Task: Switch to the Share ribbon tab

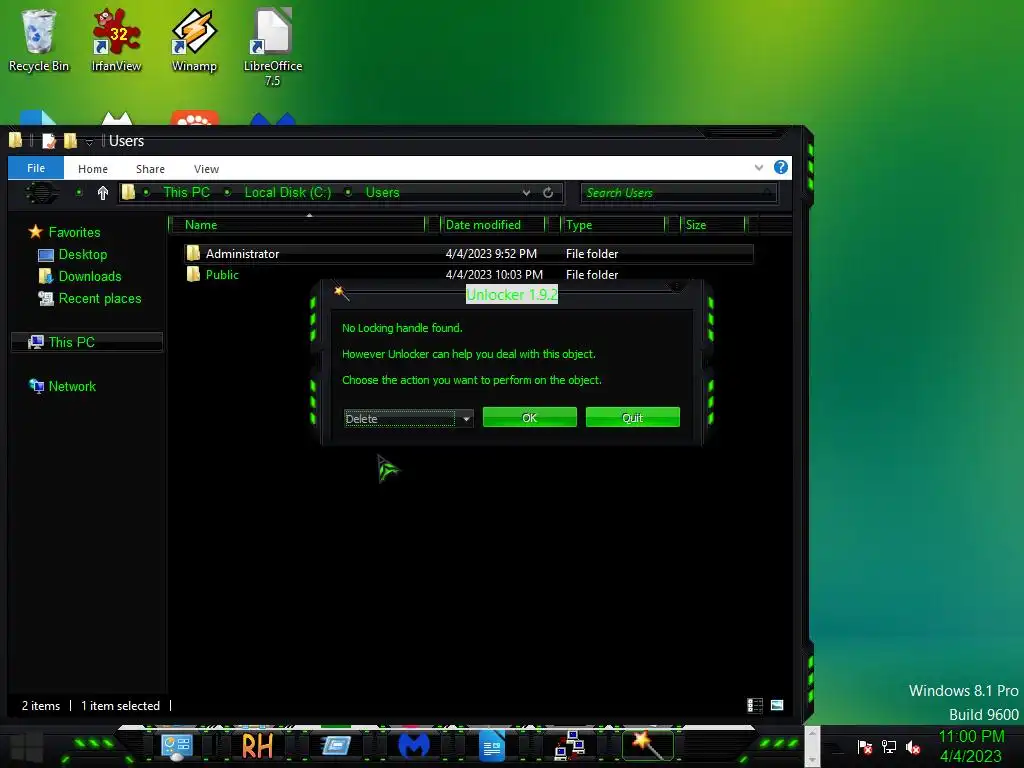Action: pos(150,168)
